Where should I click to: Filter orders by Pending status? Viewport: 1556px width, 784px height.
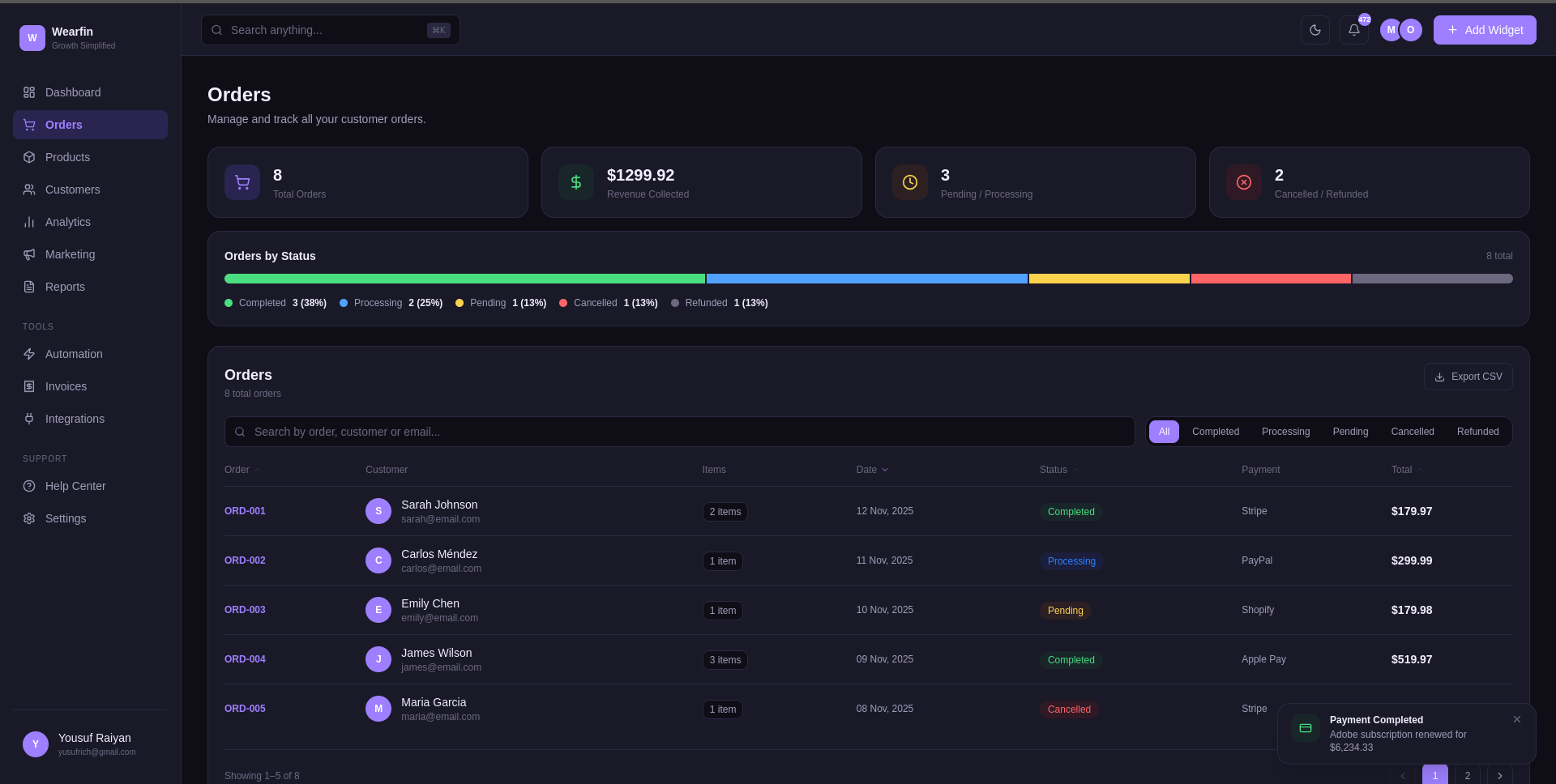tap(1350, 432)
